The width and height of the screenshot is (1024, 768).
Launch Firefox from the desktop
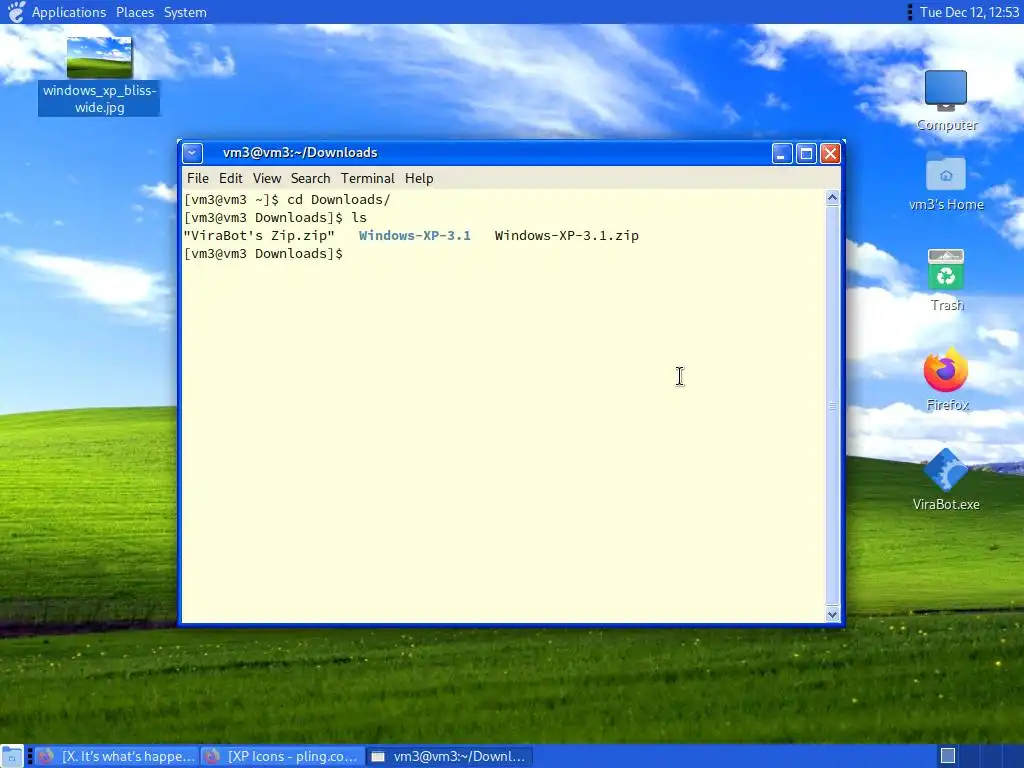[946, 380]
